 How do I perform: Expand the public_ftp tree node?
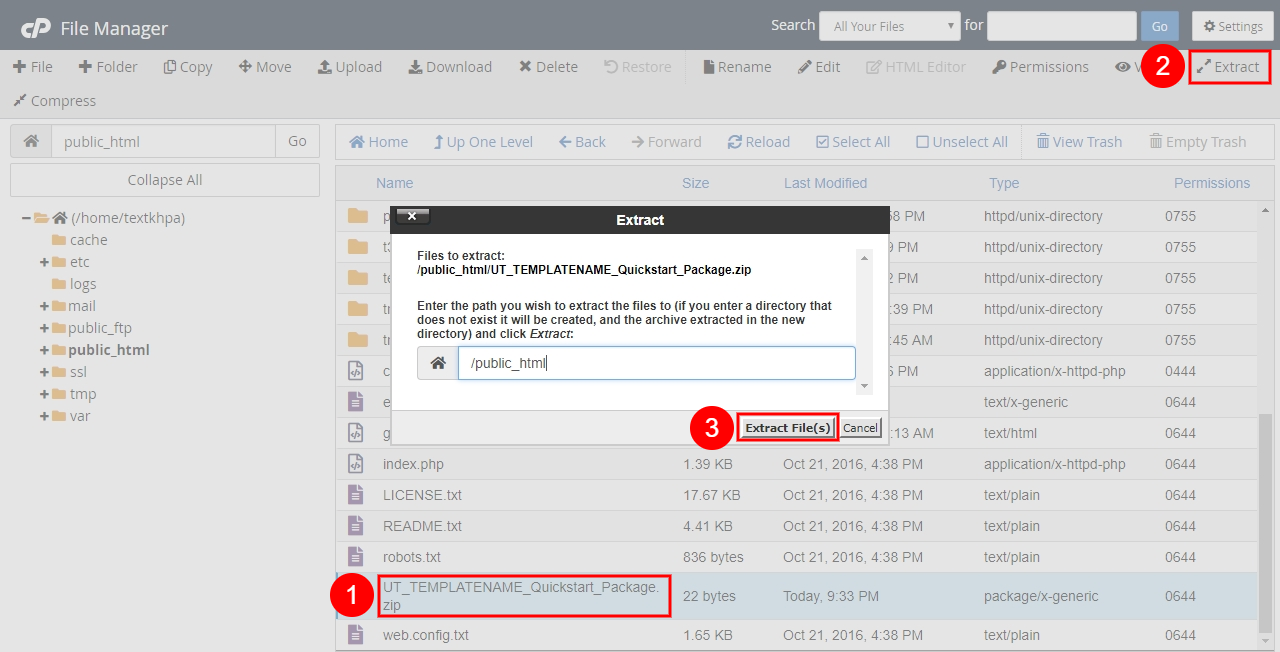(45, 328)
